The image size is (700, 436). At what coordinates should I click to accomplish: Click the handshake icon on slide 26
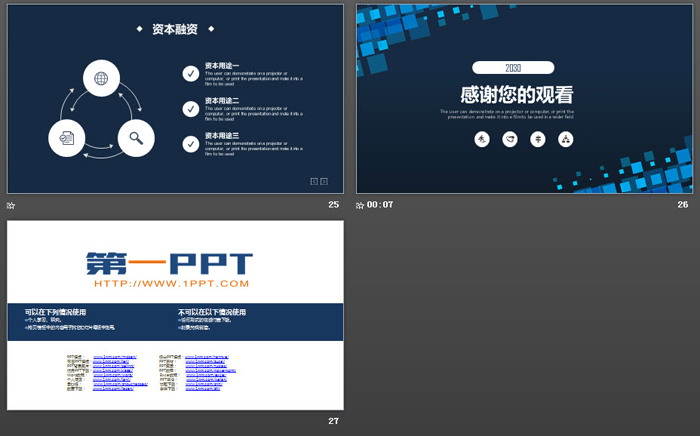(510, 139)
